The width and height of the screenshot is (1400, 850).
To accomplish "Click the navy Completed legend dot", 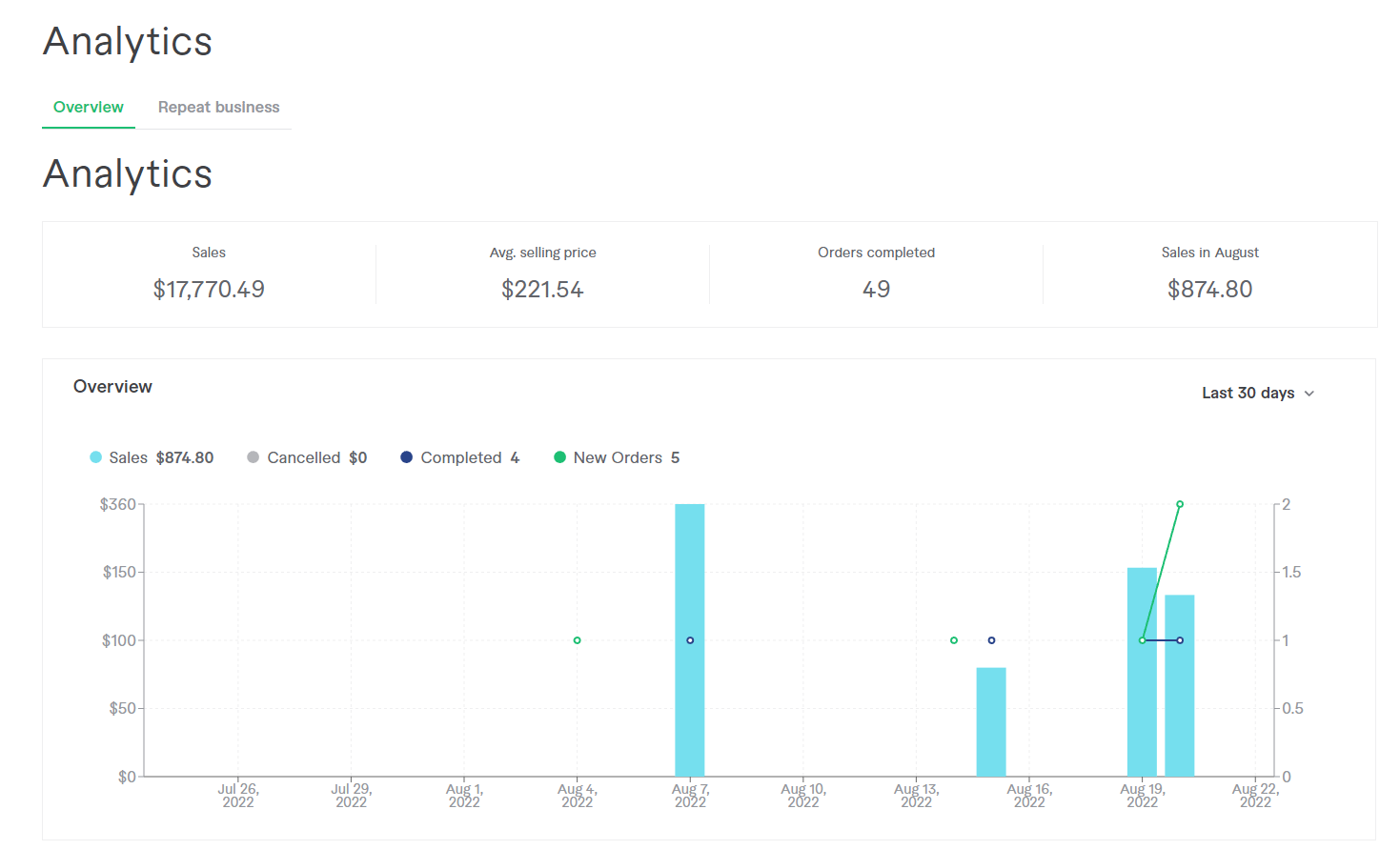I will [x=406, y=457].
